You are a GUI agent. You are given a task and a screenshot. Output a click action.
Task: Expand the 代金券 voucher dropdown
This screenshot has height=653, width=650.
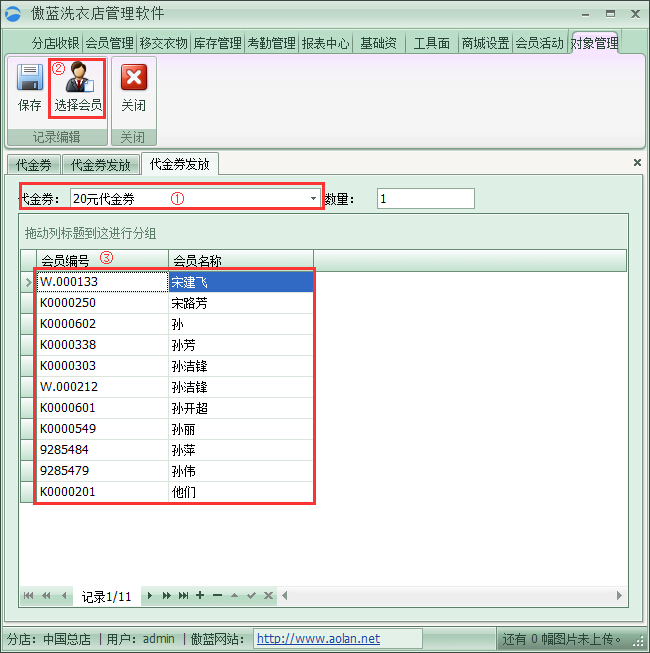pyautogui.click(x=313, y=199)
